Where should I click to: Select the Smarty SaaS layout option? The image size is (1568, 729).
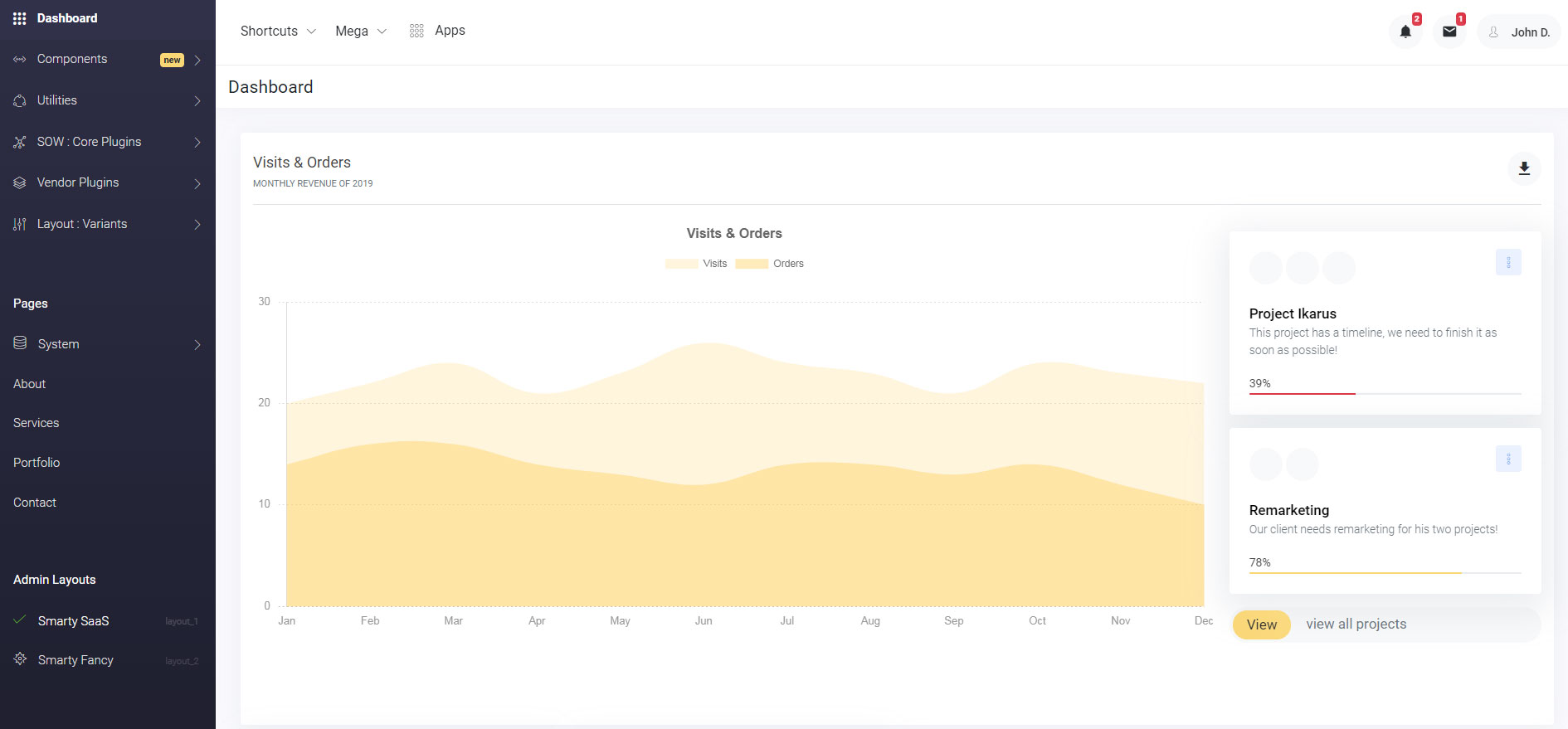(74, 621)
